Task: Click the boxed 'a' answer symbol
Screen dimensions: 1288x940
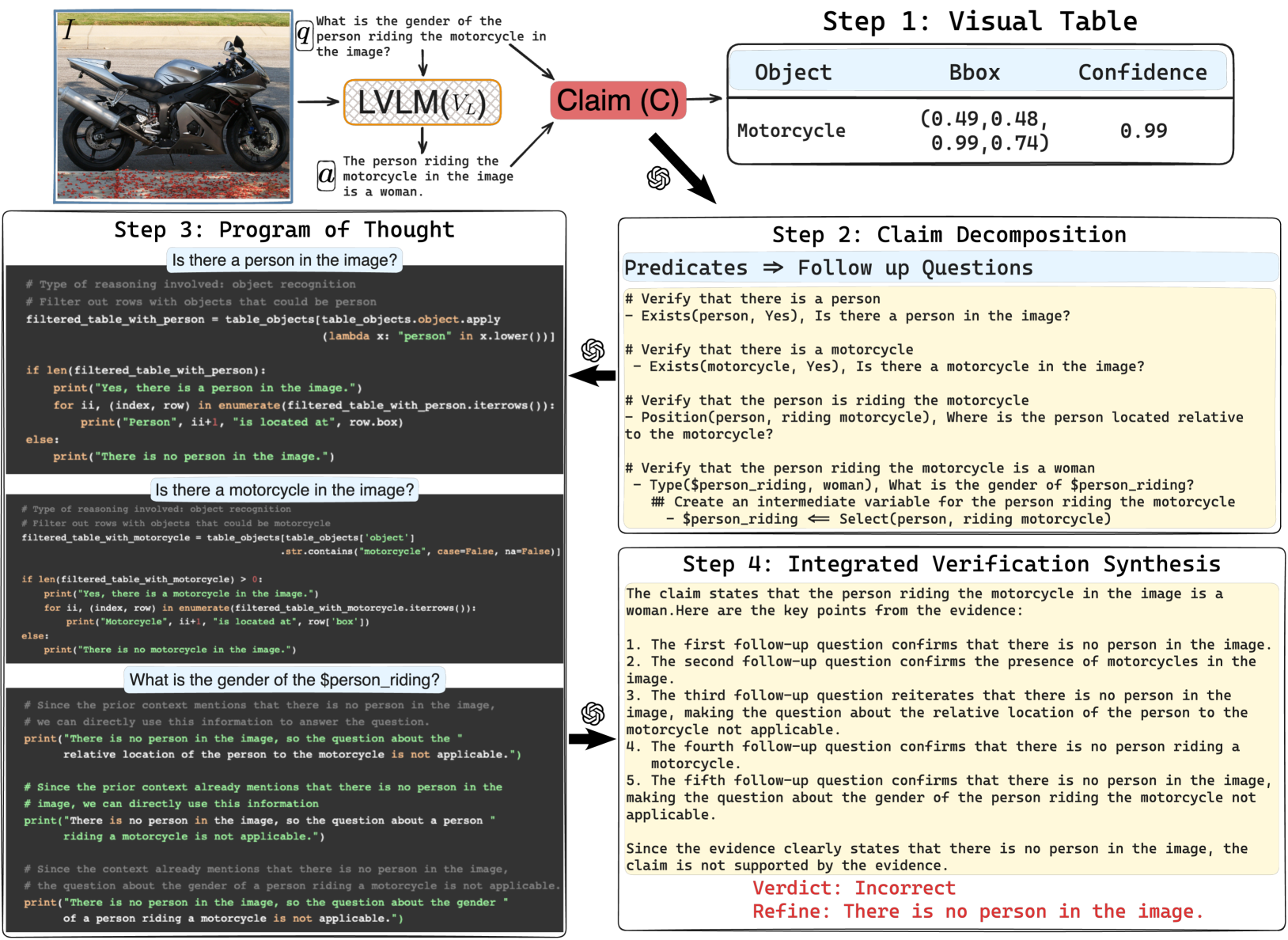Action: pos(326,176)
